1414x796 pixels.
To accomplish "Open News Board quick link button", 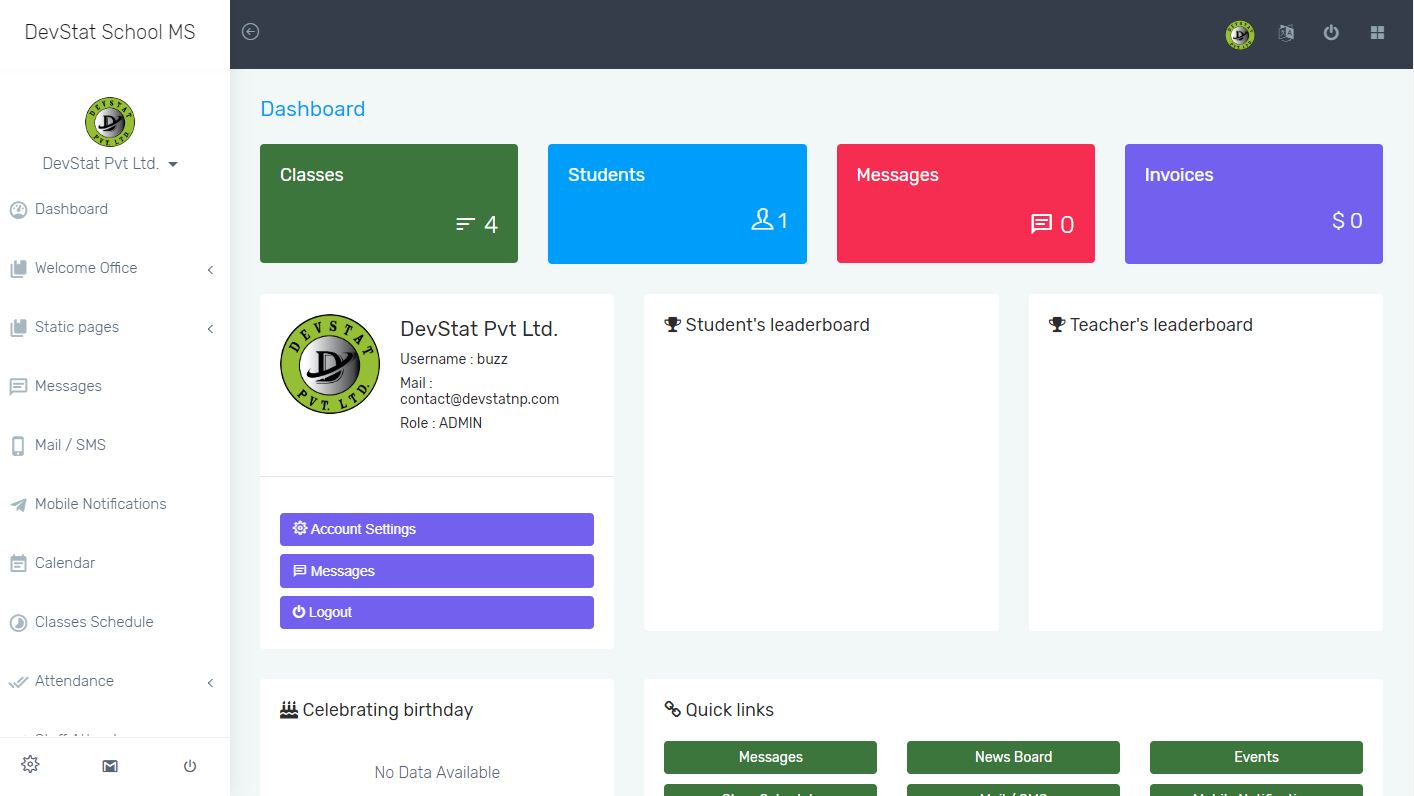I will click(x=1013, y=757).
